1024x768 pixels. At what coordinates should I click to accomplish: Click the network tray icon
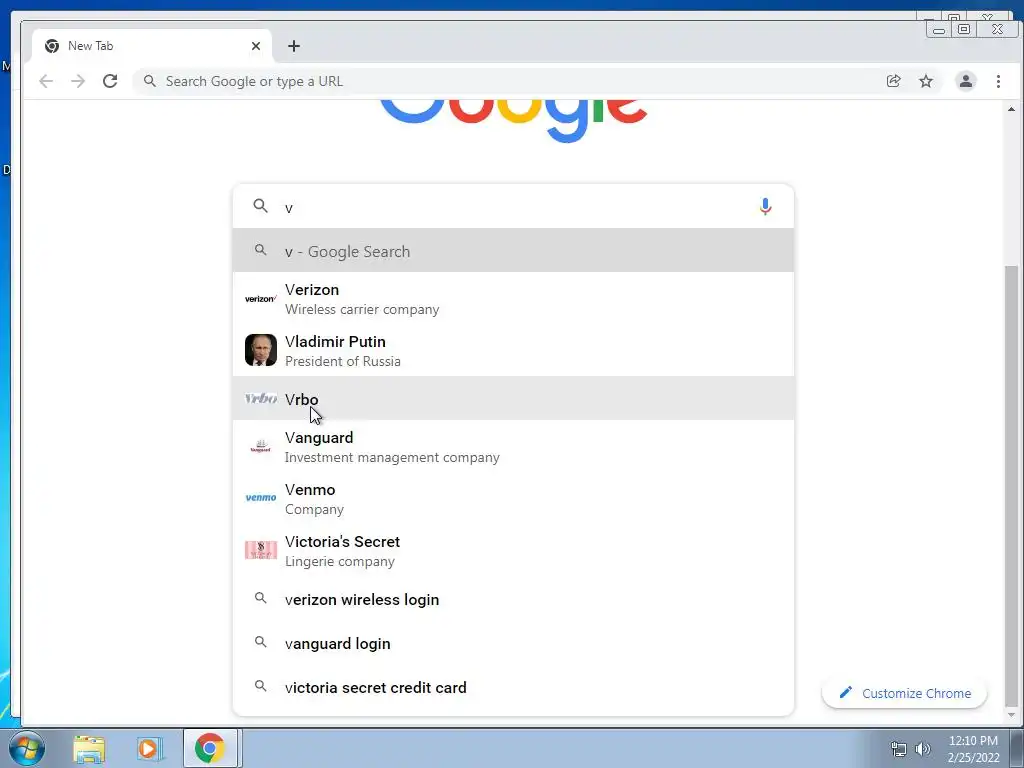[899, 749]
